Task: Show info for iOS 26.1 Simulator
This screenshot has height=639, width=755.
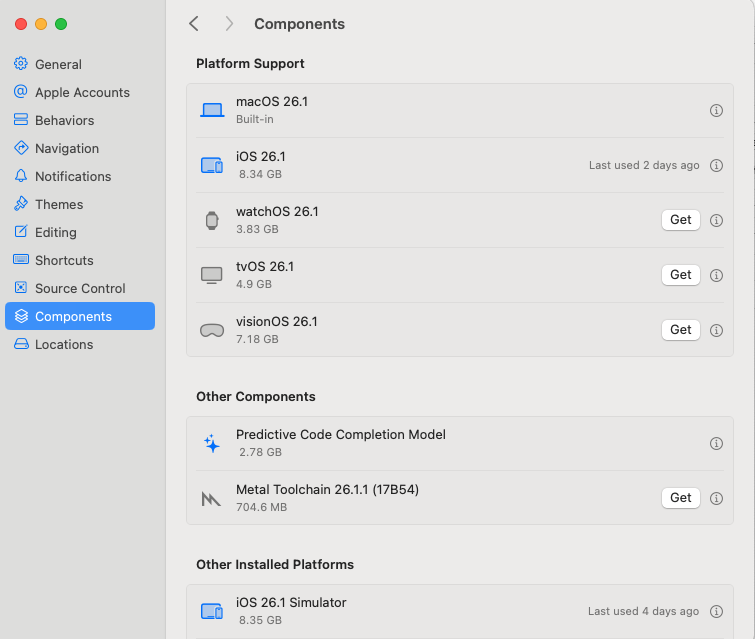Action: pyautogui.click(x=716, y=611)
